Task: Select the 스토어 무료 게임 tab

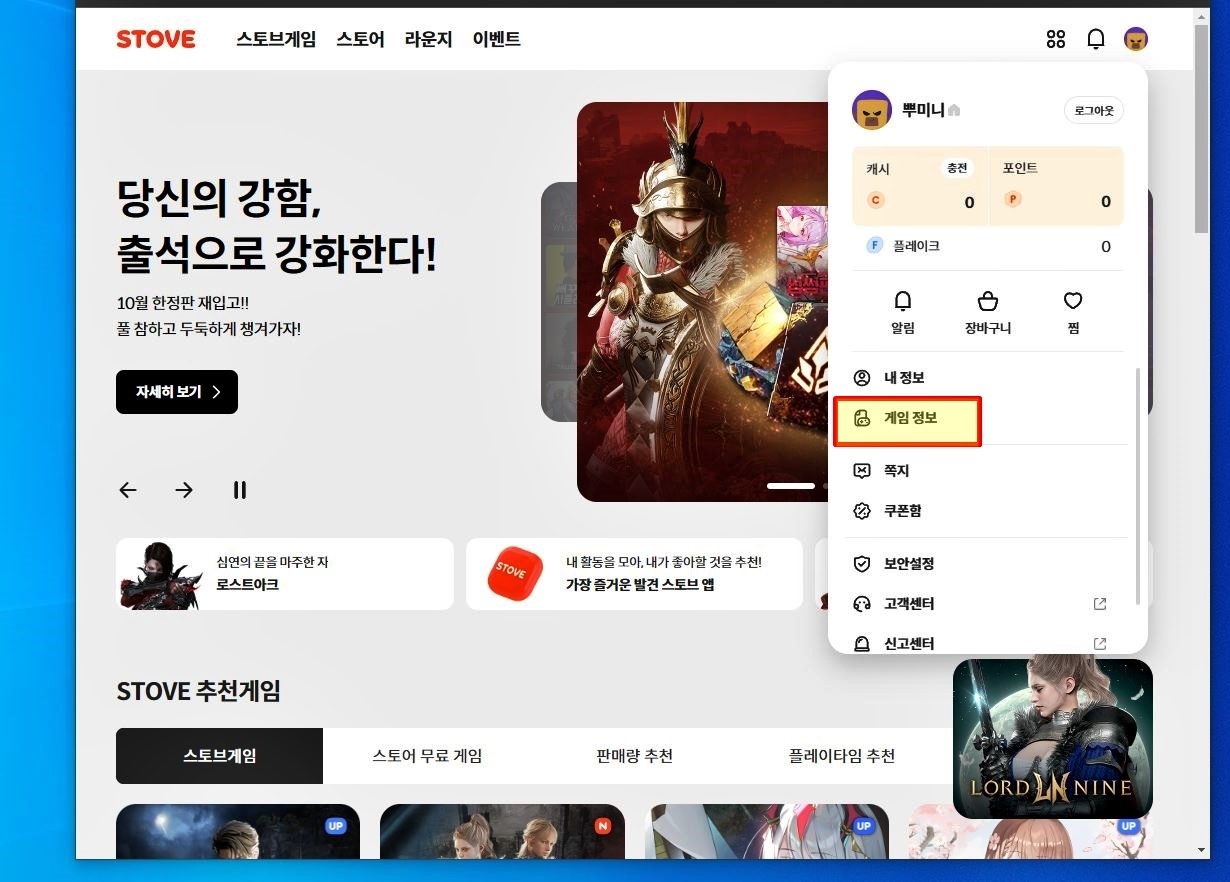Action: click(427, 756)
